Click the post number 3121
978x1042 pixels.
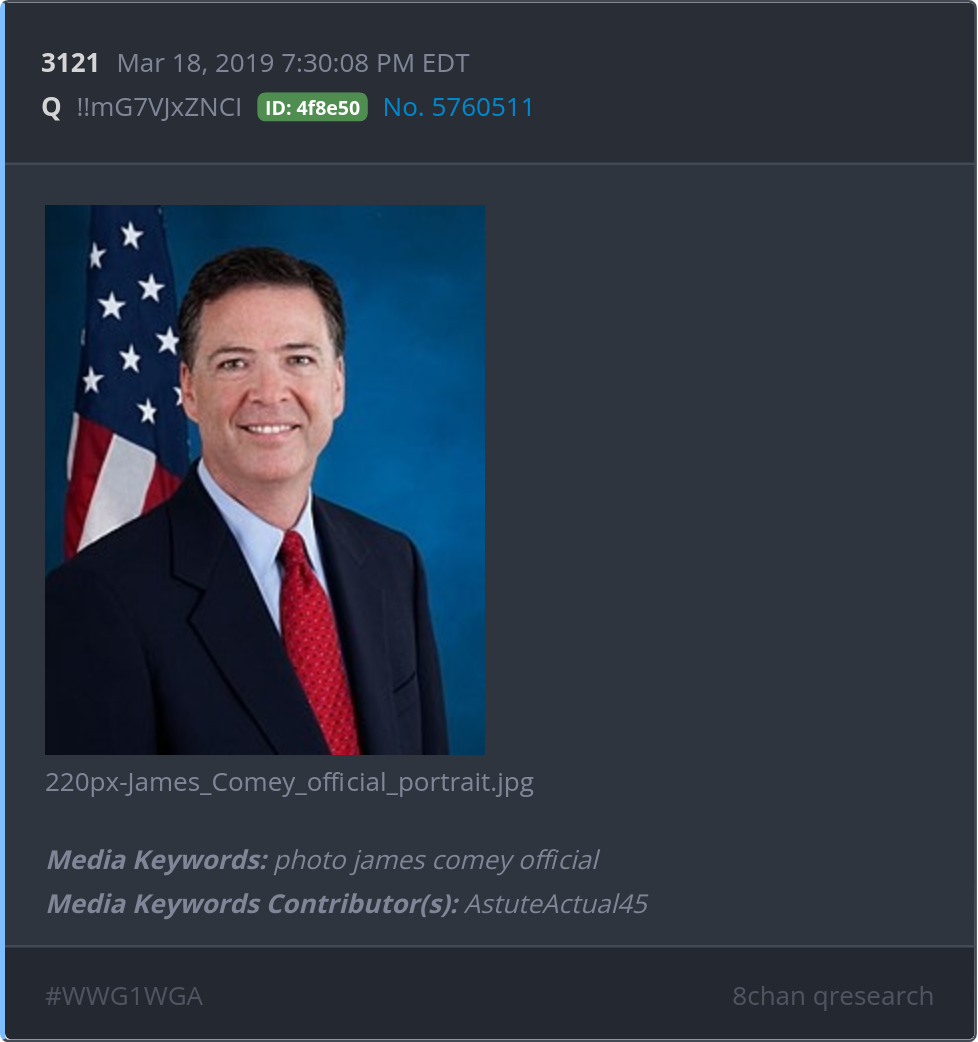[70, 63]
